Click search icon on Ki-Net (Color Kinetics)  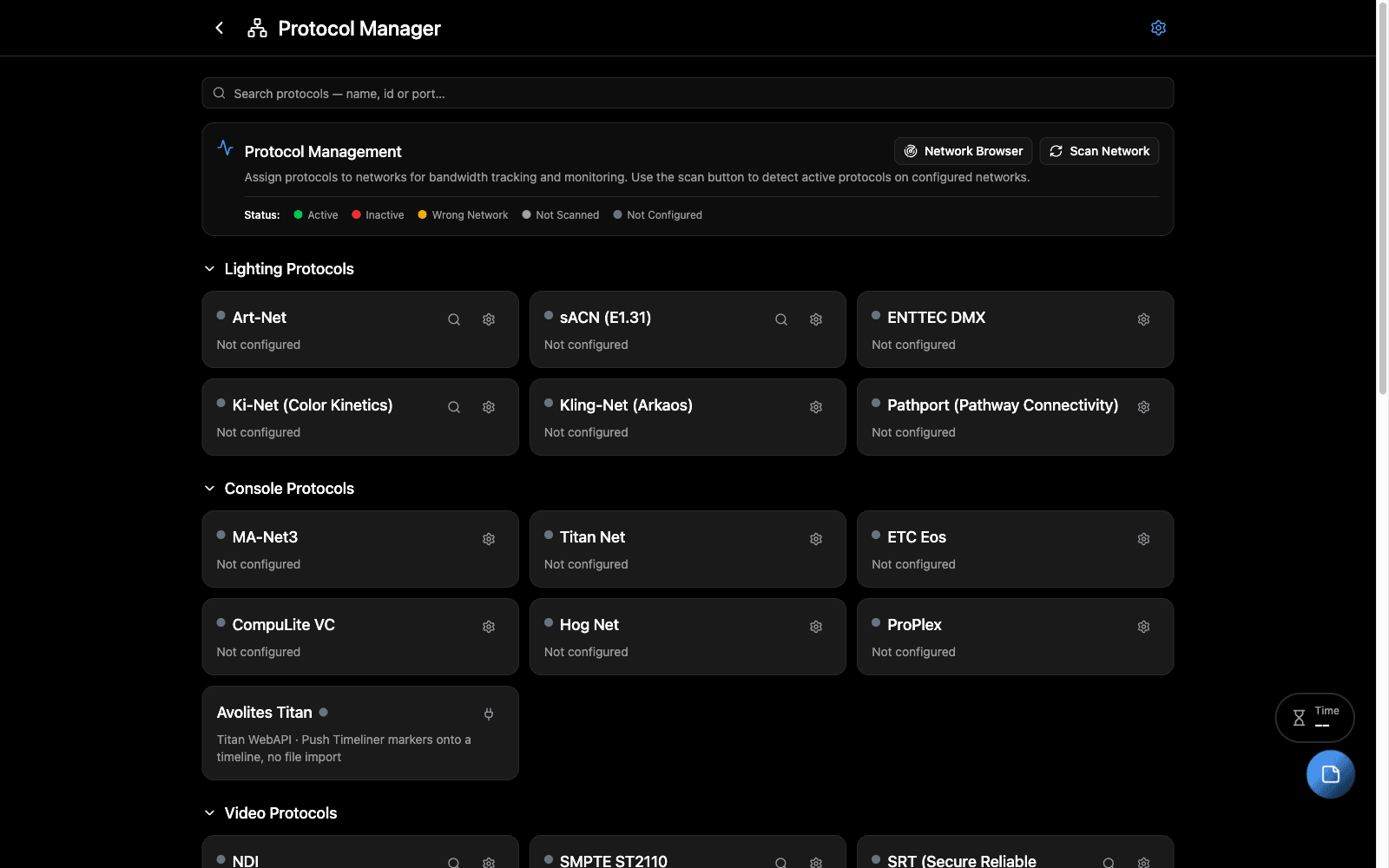[x=454, y=407]
